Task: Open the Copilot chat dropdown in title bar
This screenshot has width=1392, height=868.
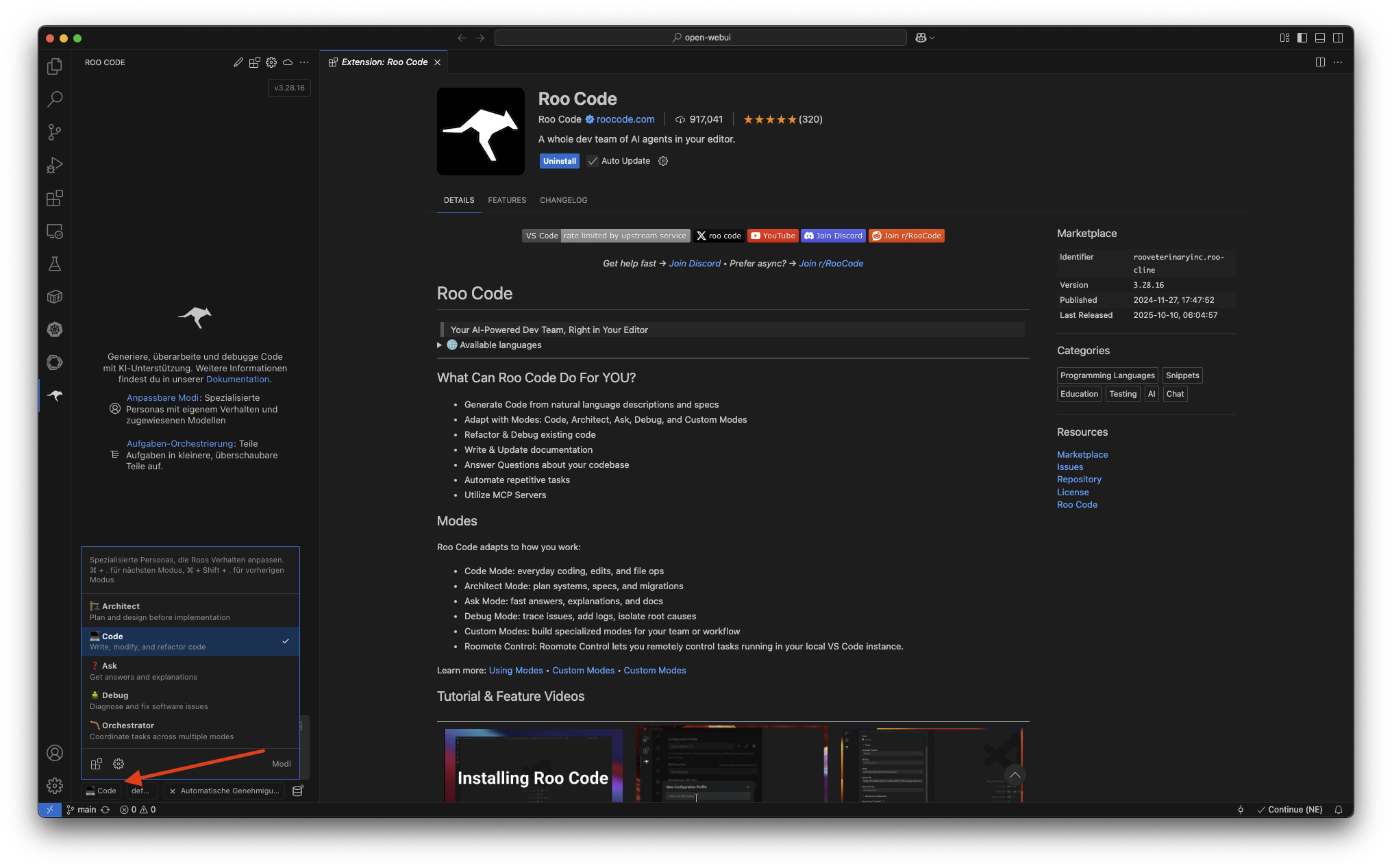Action: pyautogui.click(x=925, y=38)
